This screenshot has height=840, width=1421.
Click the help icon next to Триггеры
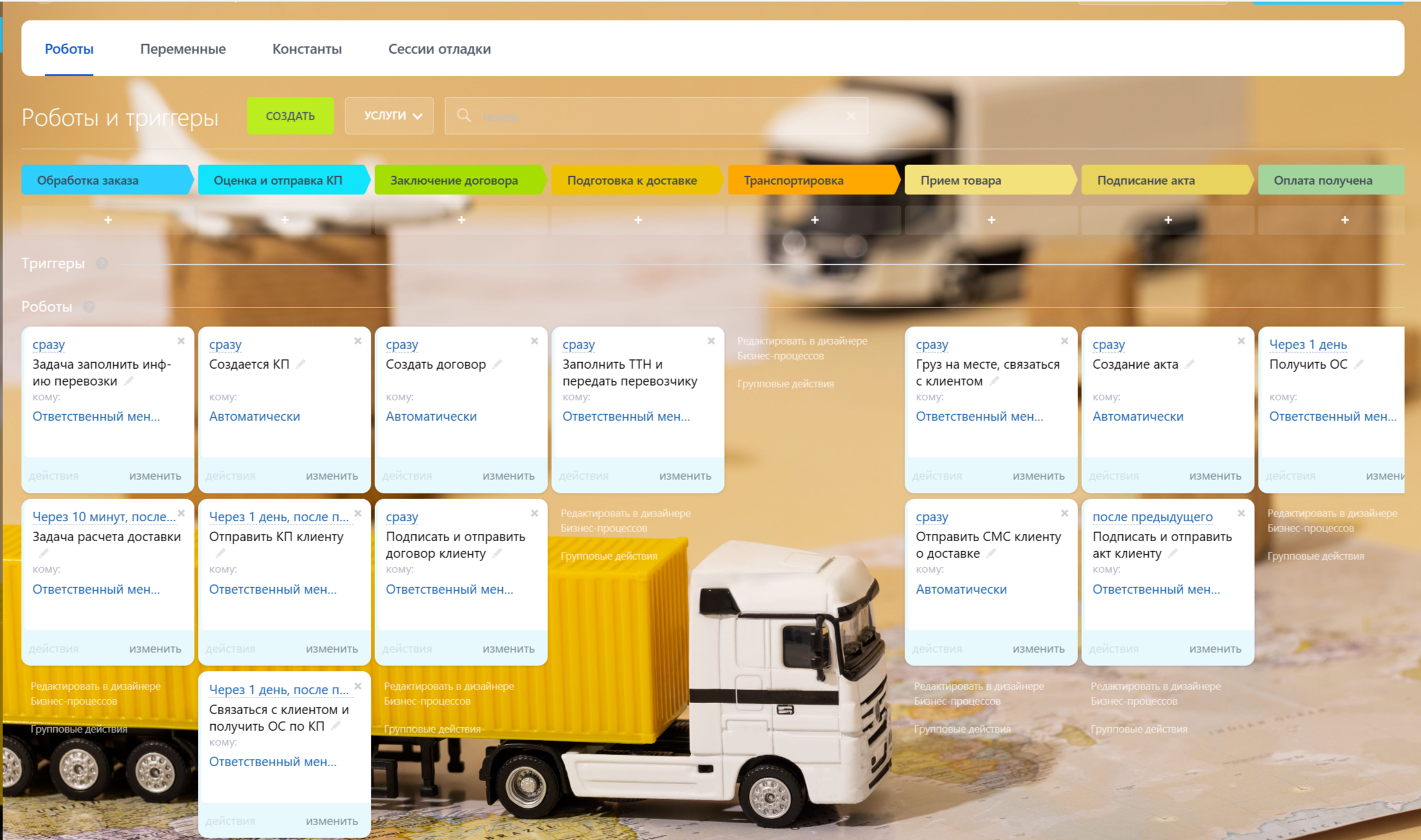tap(102, 263)
